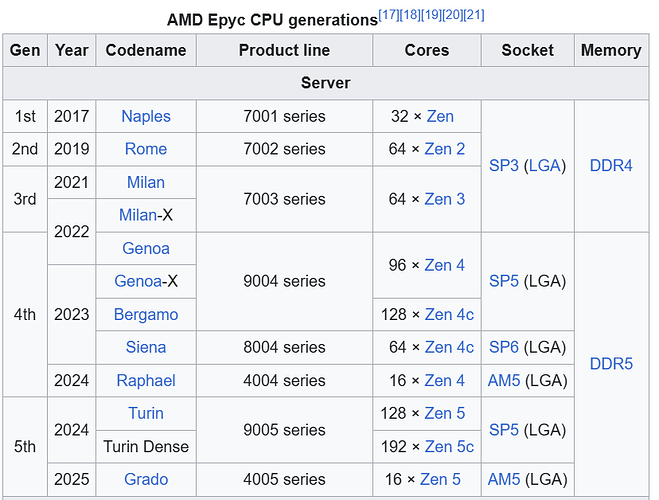Open citation reference [20]
The height and width of the screenshot is (500, 659).
(x=453, y=15)
